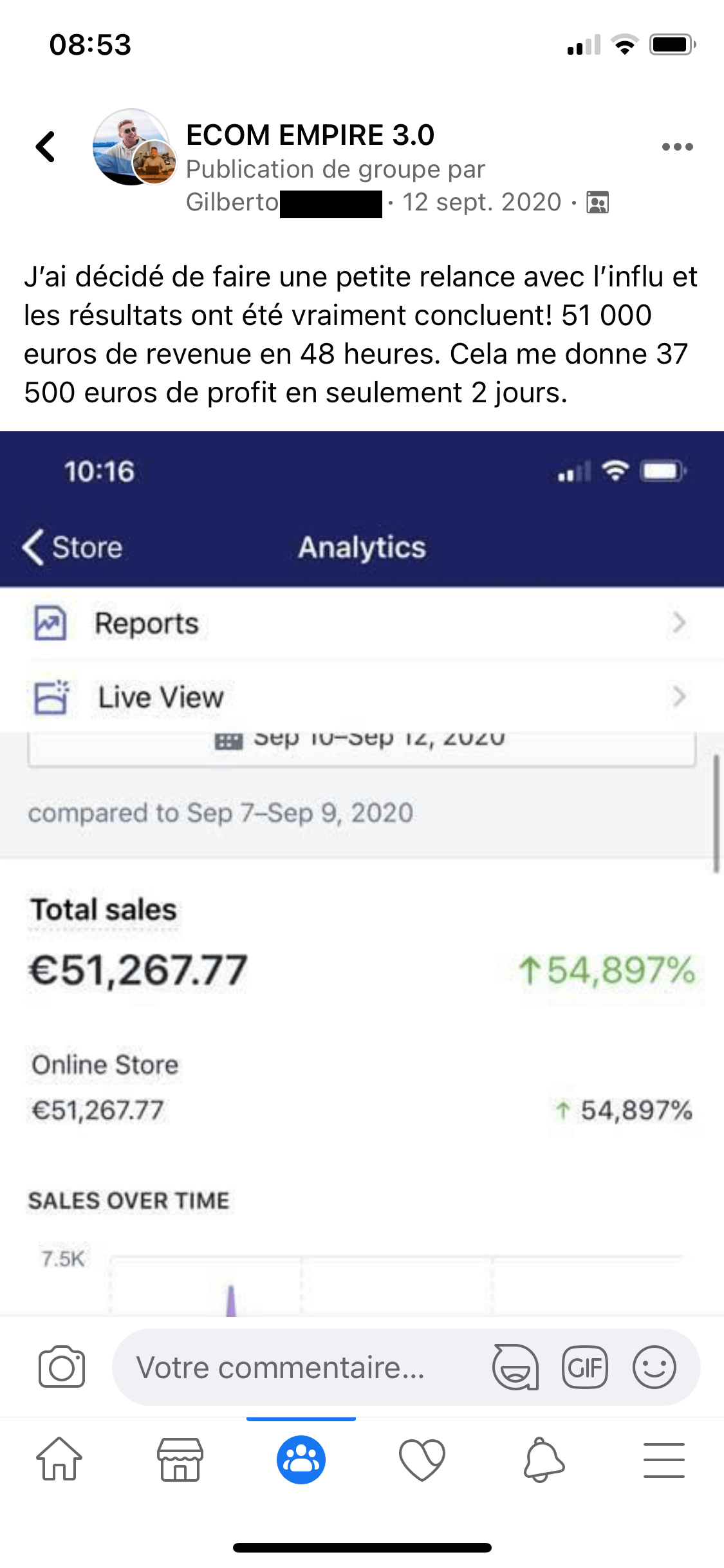Open the avatar sticker picker icon
724x1568 pixels.
[x=515, y=1367]
